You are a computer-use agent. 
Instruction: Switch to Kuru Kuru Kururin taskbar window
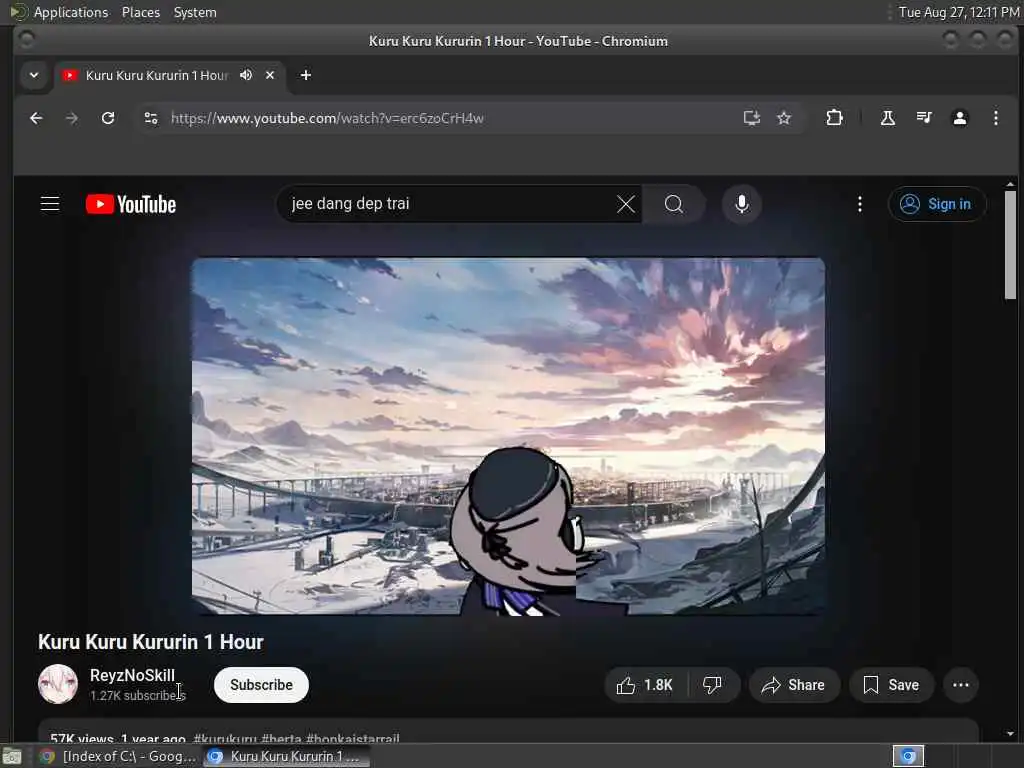pyautogui.click(x=285, y=756)
